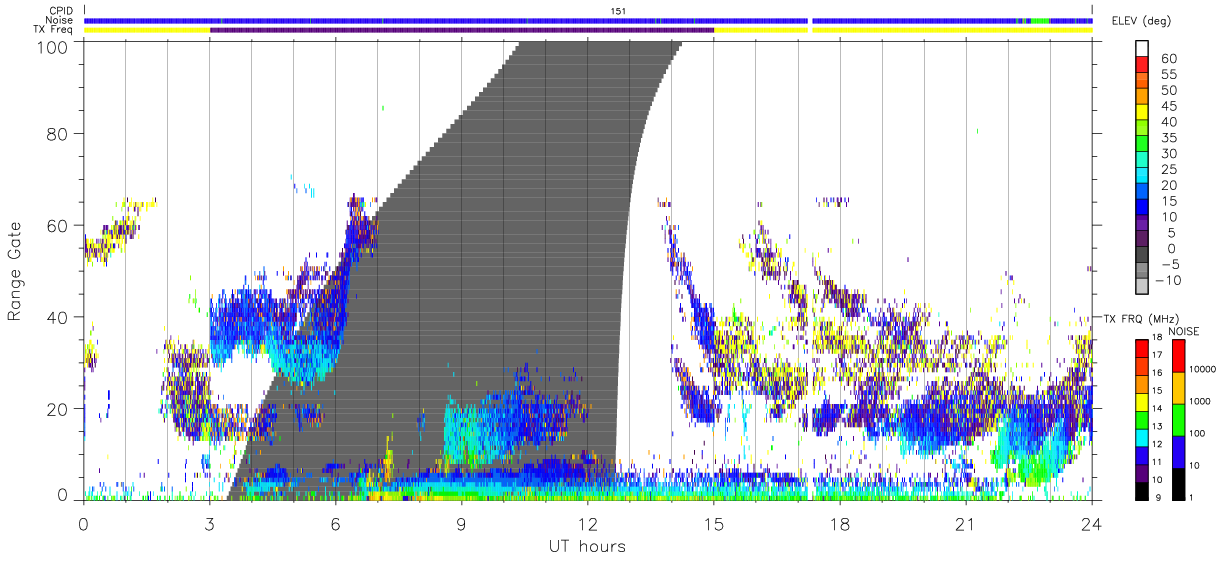This screenshot has height=567, width=1228.
Task: Click elevation colorbar label '30'
Action: click(x=1169, y=154)
